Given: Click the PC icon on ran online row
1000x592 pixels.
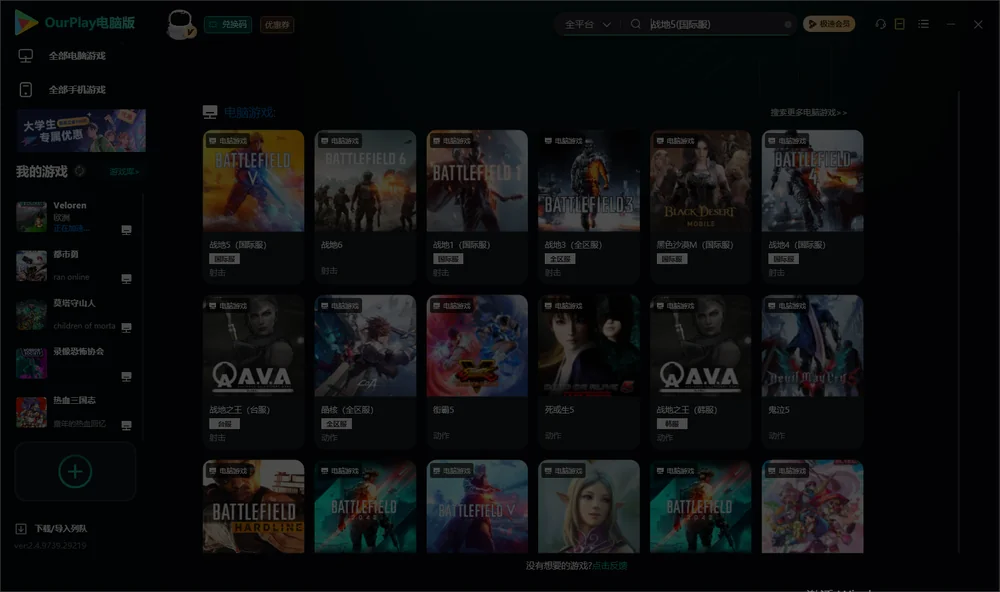Looking at the screenshot, I should click(126, 279).
